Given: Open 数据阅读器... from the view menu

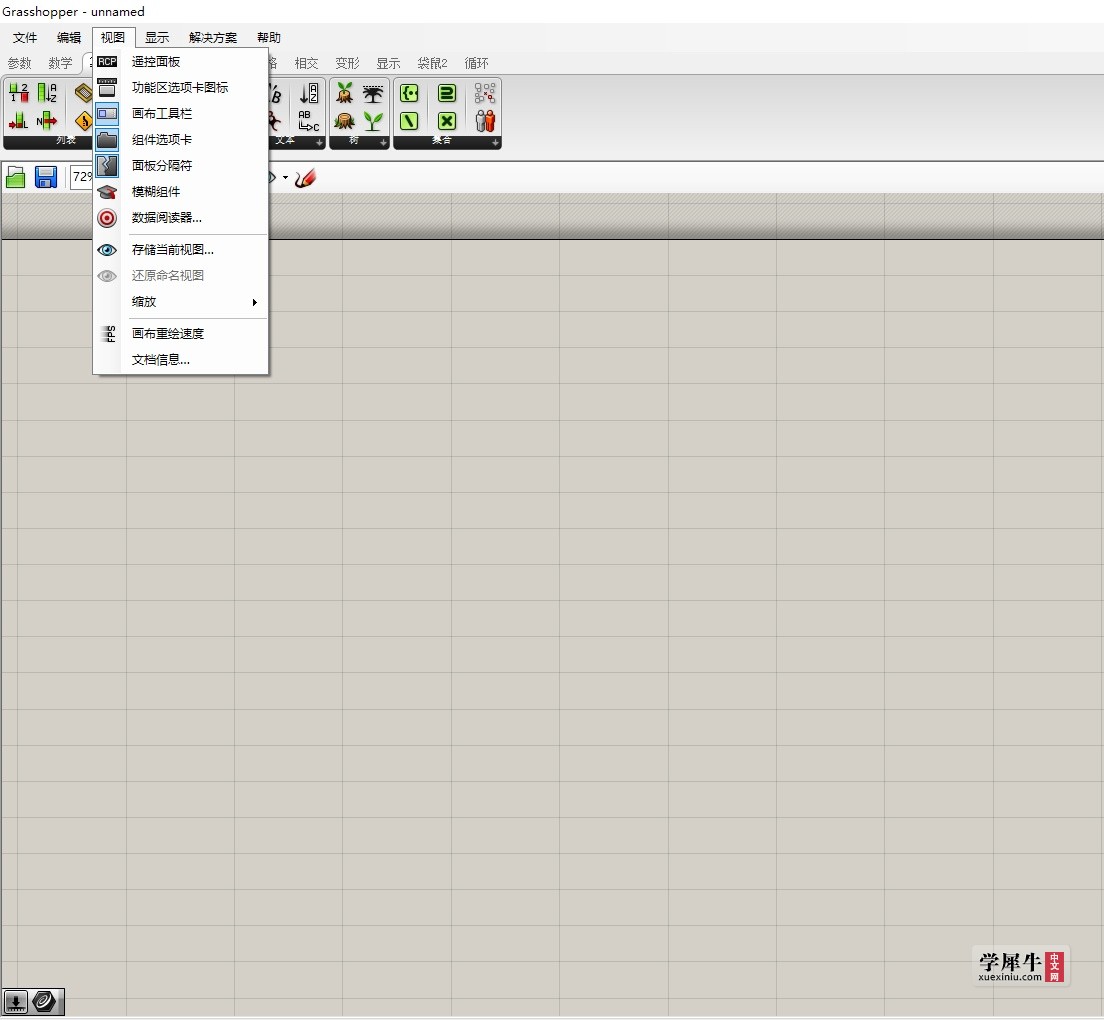Looking at the screenshot, I should (x=181, y=218).
